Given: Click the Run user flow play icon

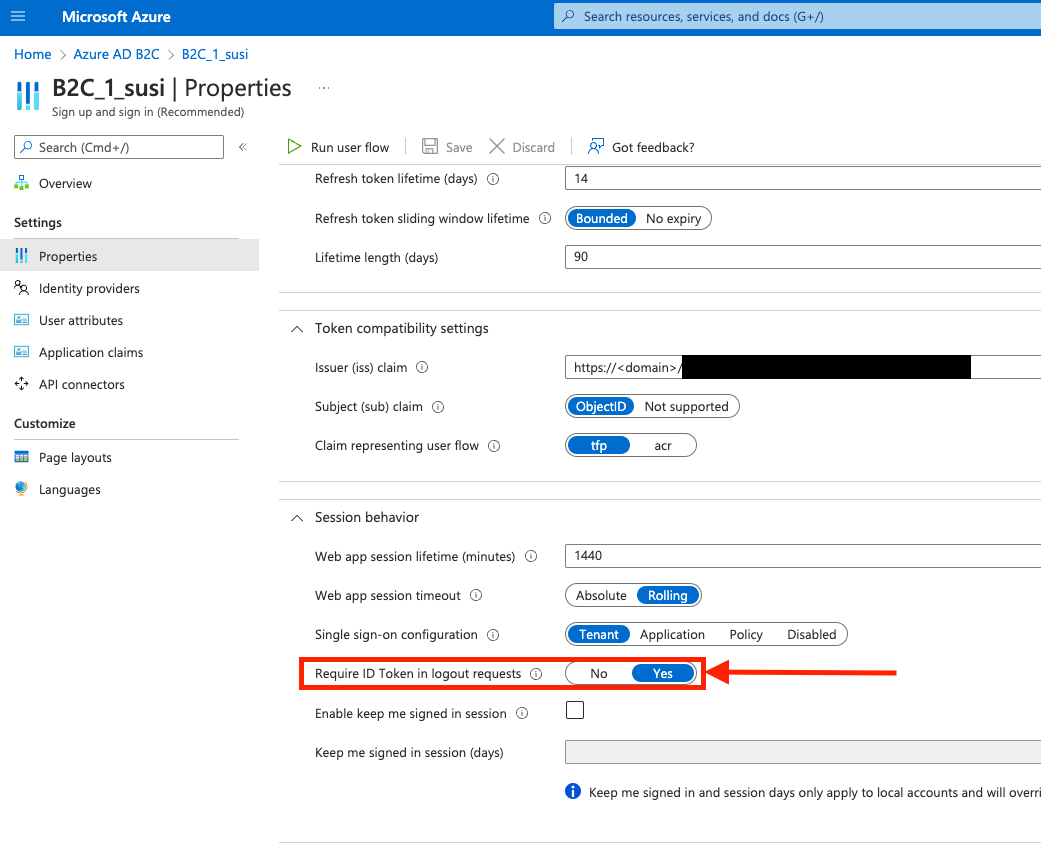Looking at the screenshot, I should coord(293,147).
